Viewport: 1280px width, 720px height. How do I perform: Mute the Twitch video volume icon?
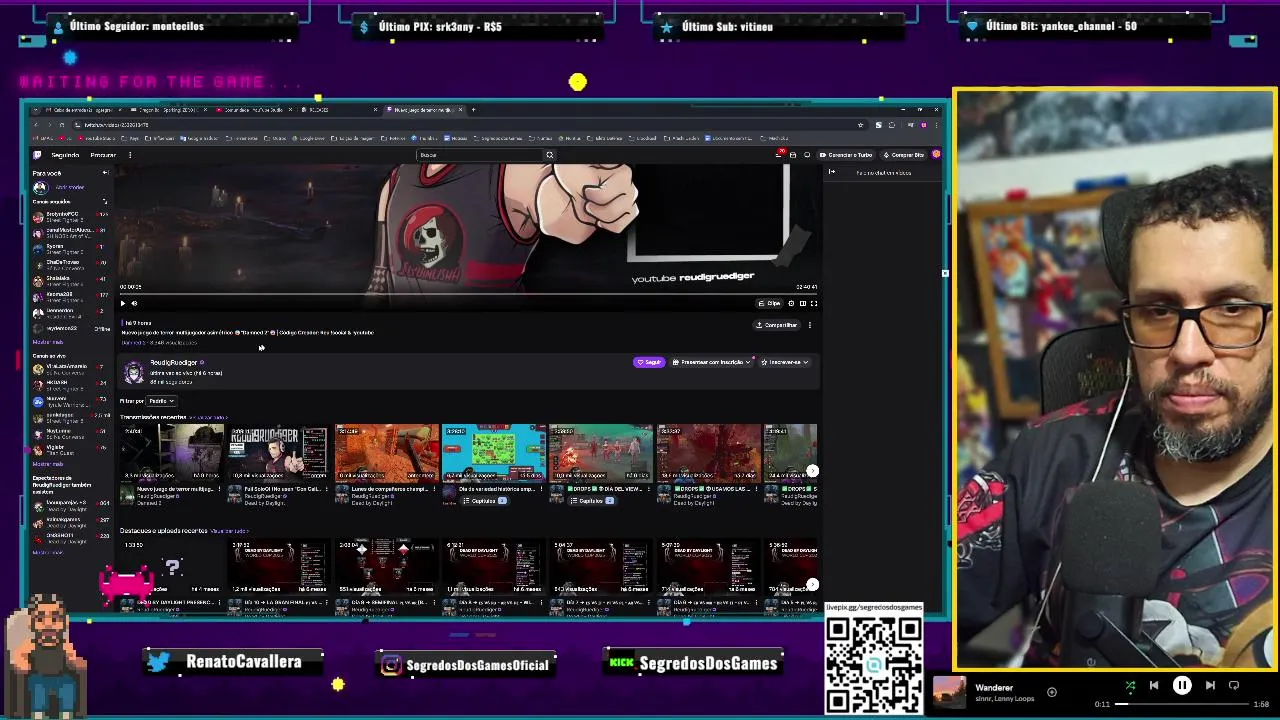(x=134, y=303)
